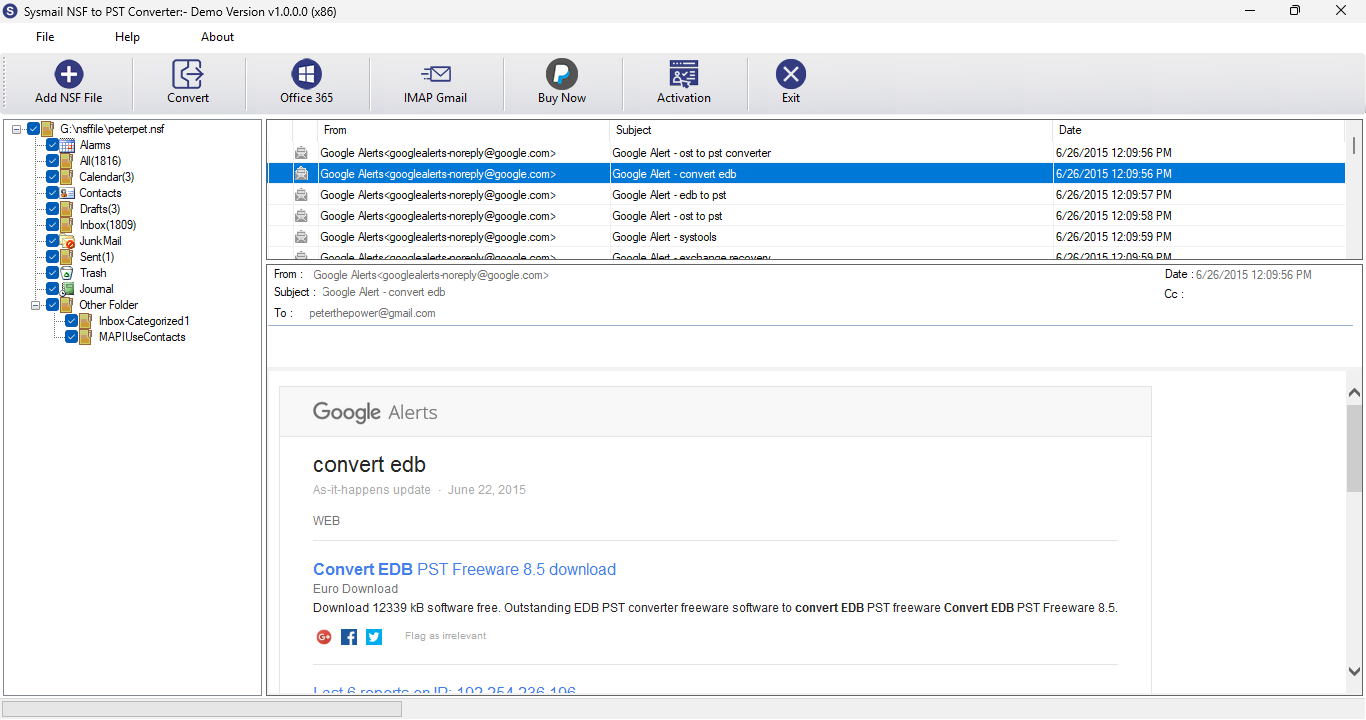Click the All(1816) folder icon
This screenshot has height=720, width=1366.
pyautogui.click(x=68, y=161)
